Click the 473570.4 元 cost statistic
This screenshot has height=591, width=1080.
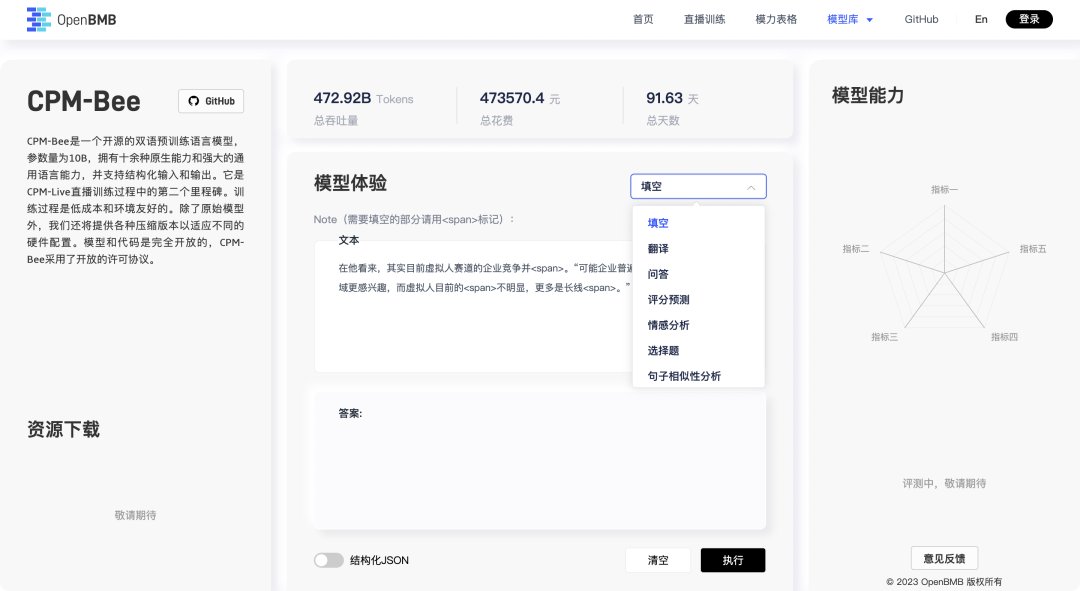click(x=520, y=98)
